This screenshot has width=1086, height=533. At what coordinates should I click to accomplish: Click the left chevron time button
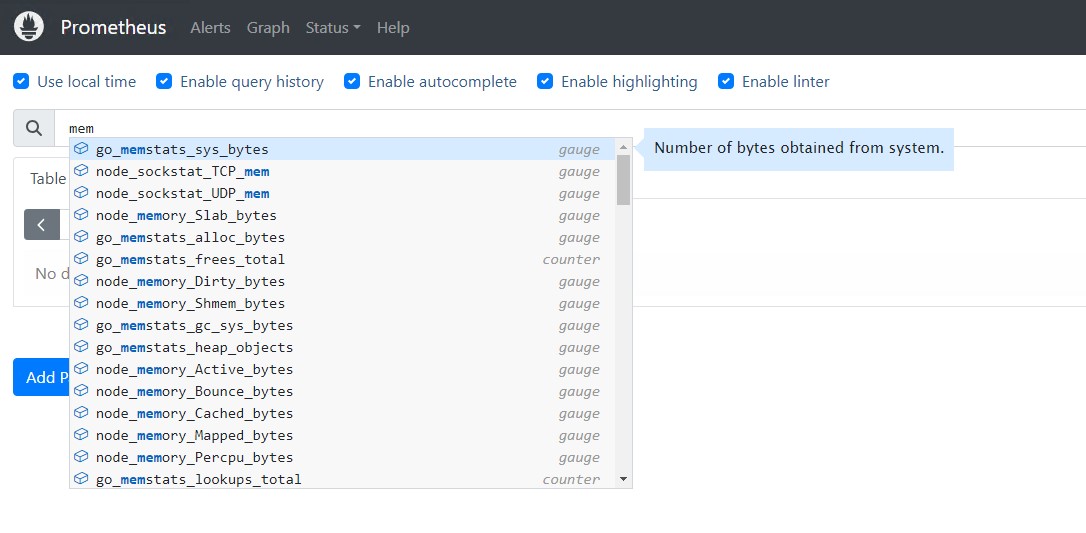tap(42, 224)
